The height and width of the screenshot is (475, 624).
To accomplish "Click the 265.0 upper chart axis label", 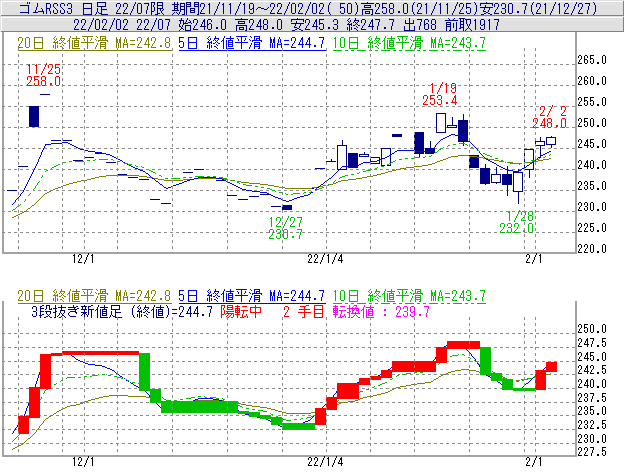I will 592,60.
